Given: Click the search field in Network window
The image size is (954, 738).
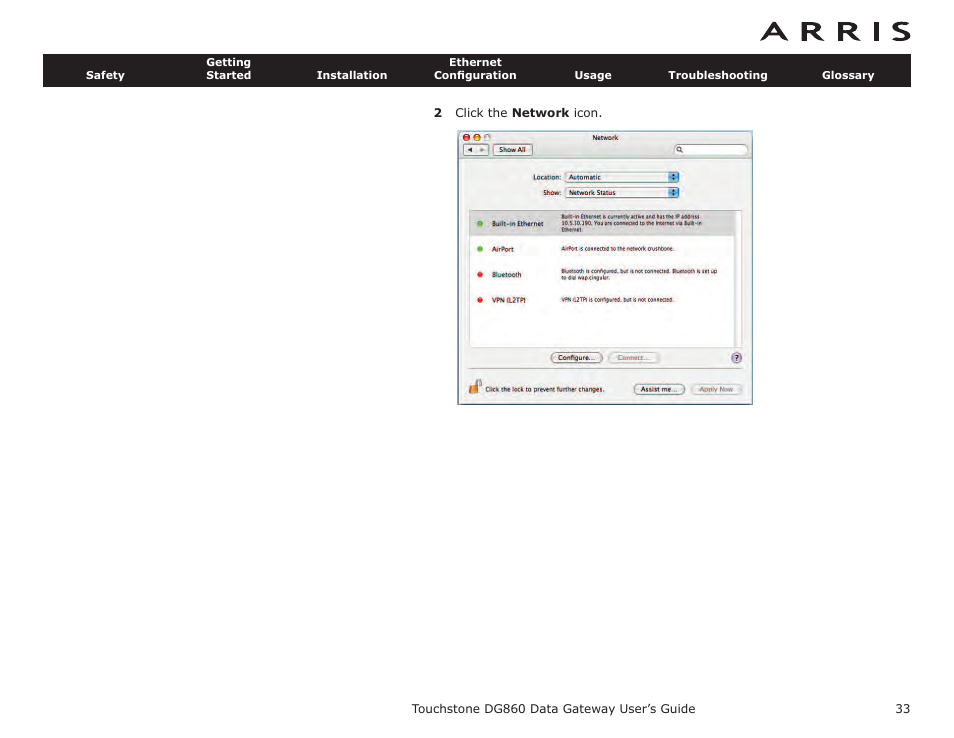Looking at the screenshot, I should click(x=711, y=150).
